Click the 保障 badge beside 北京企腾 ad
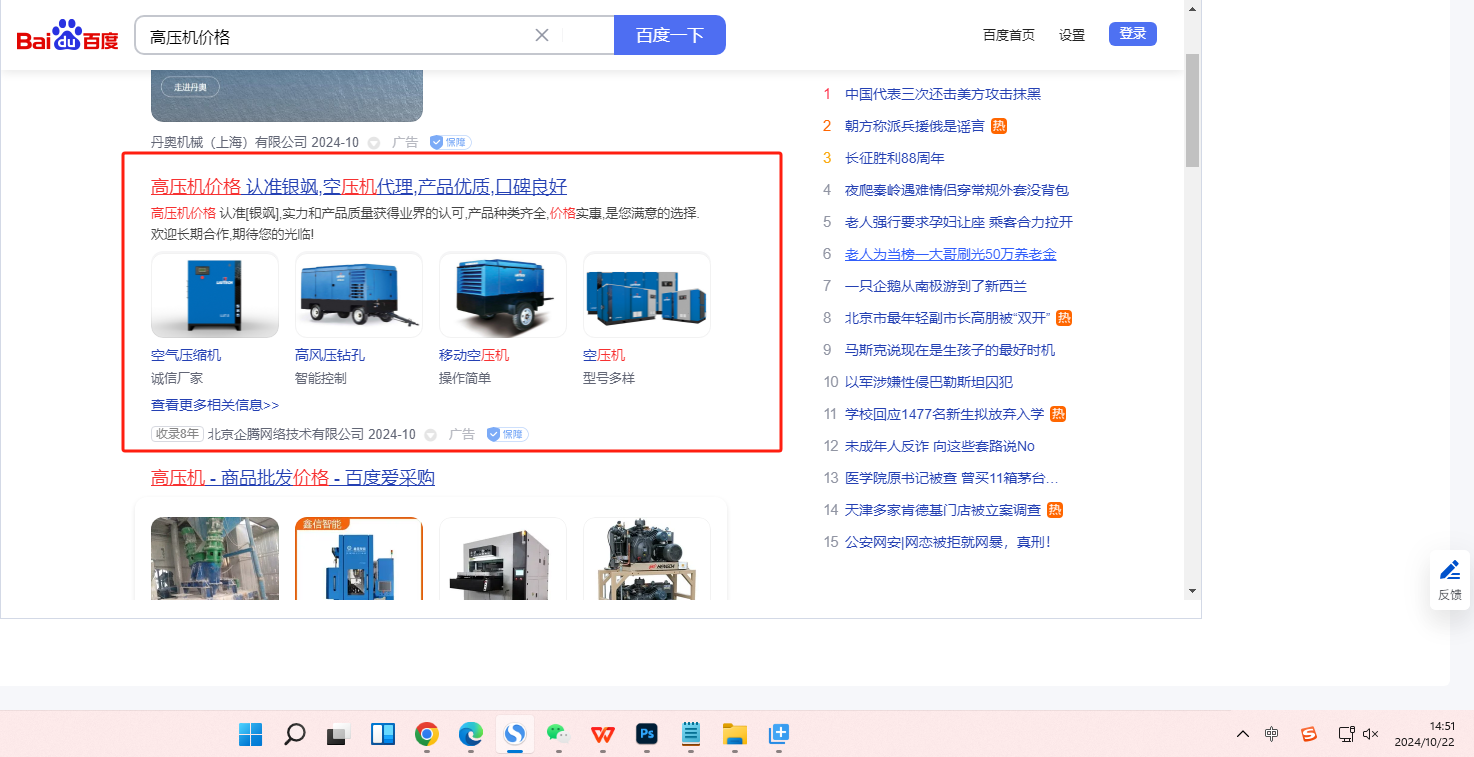Viewport: 1474px width, 757px height. (x=507, y=434)
